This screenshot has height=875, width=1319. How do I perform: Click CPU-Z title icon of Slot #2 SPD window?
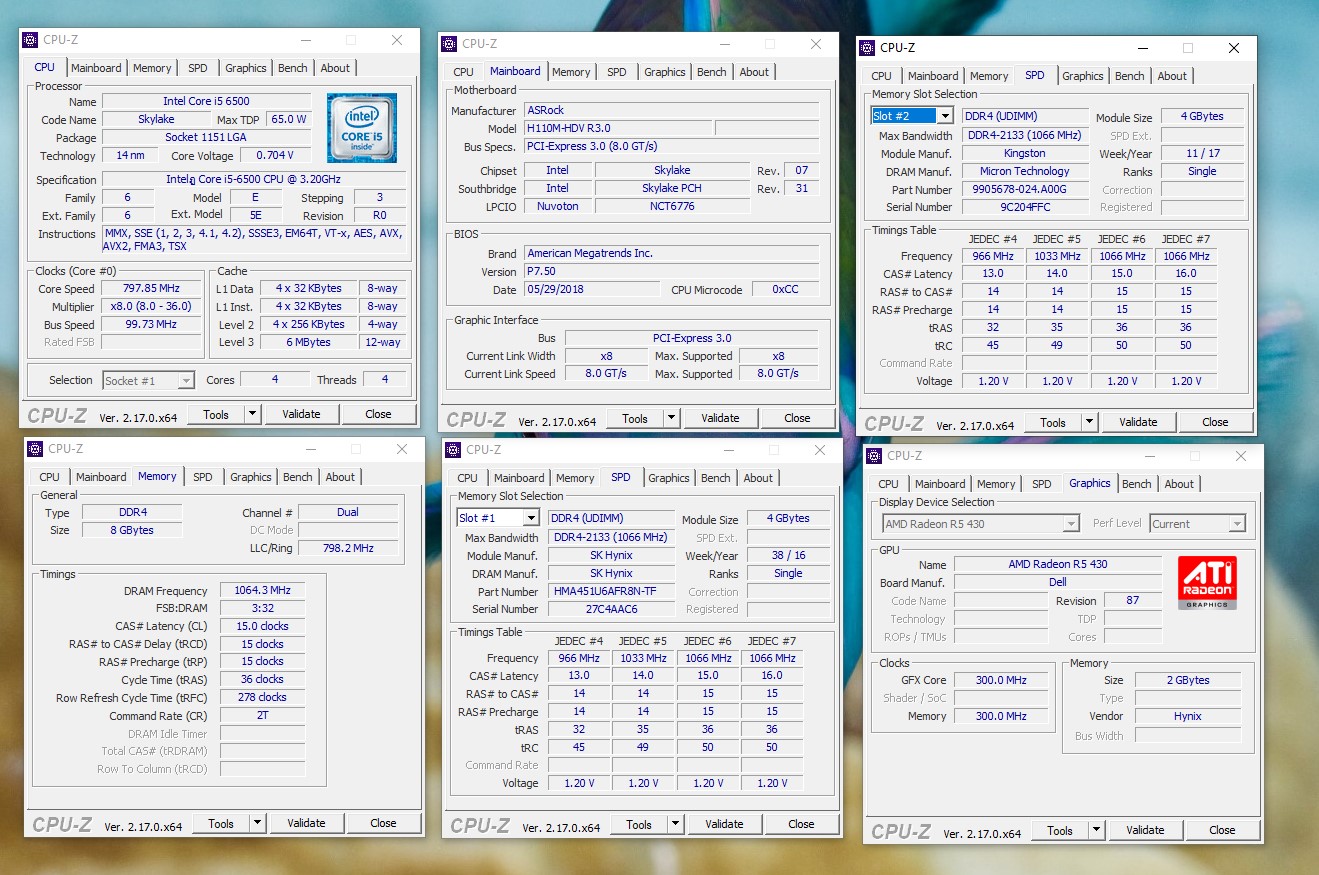(x=868, y=48)
